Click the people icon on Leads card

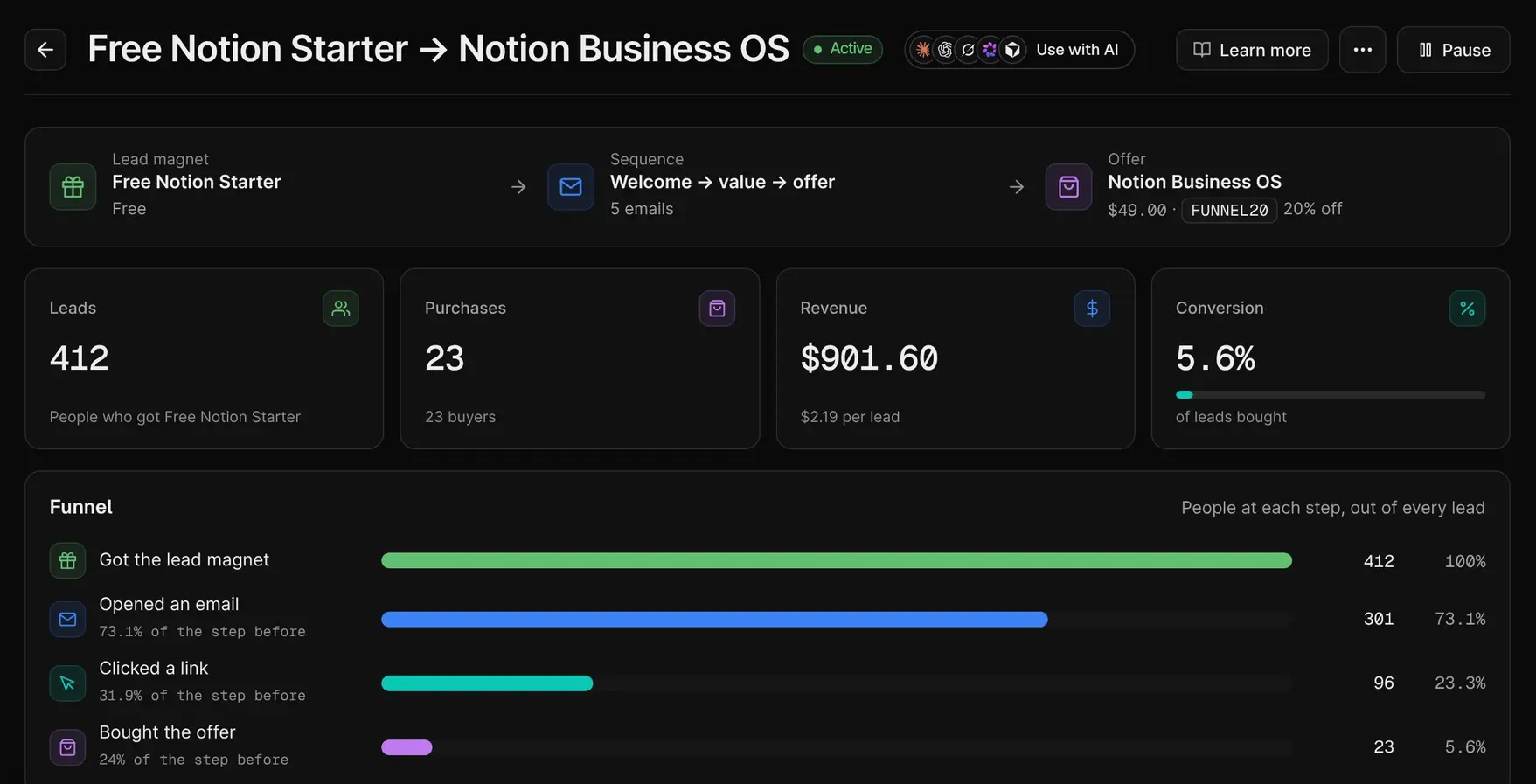pyautogui.click(x=341, y=309)
